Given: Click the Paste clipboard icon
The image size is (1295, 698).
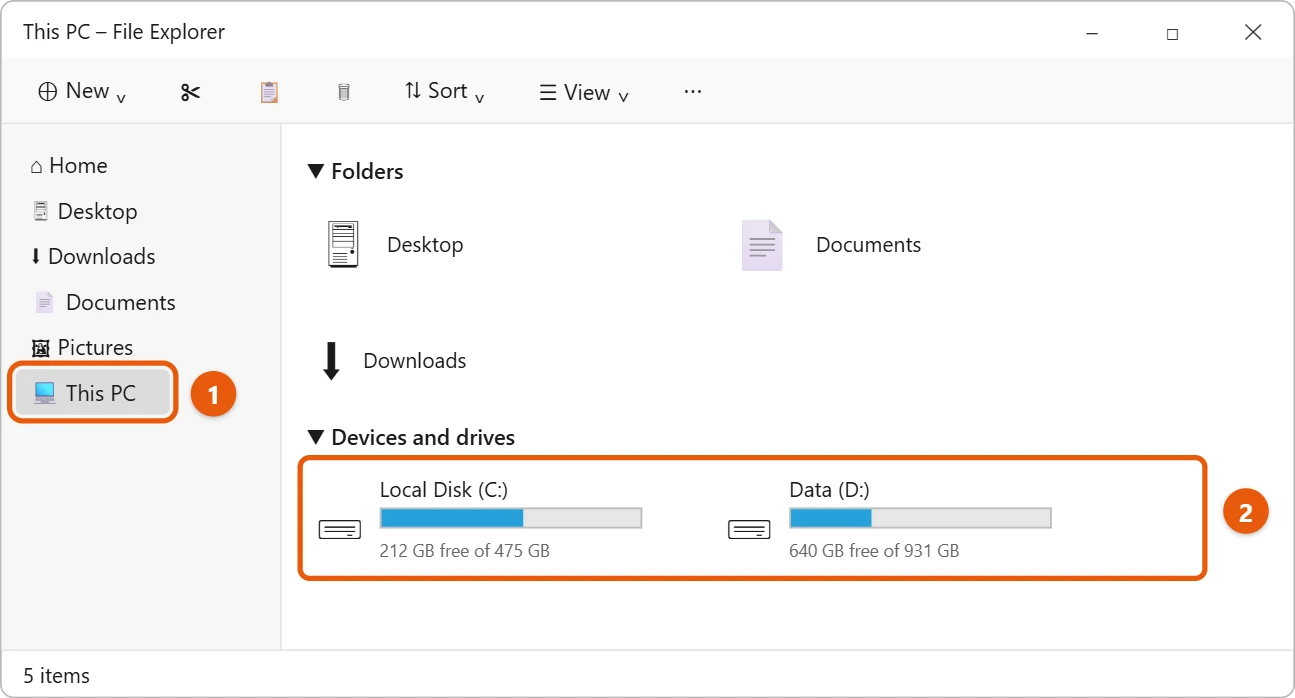Looking at the screenshot, I should click(x=269, y=92).
